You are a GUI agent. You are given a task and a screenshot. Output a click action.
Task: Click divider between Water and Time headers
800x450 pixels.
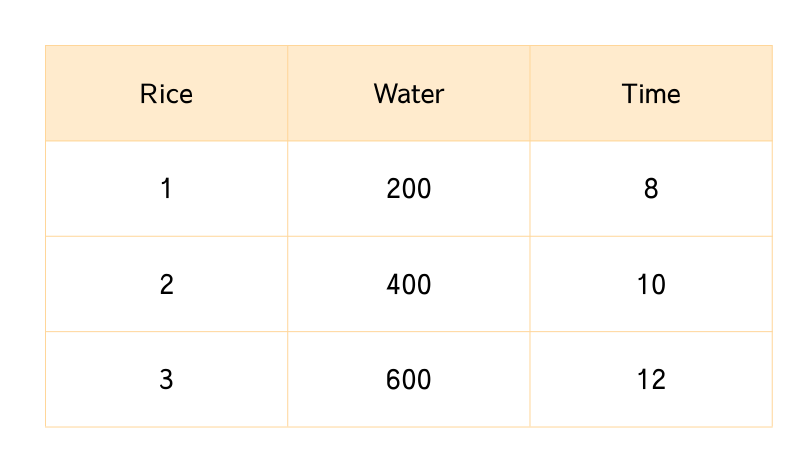click(530, 94)
